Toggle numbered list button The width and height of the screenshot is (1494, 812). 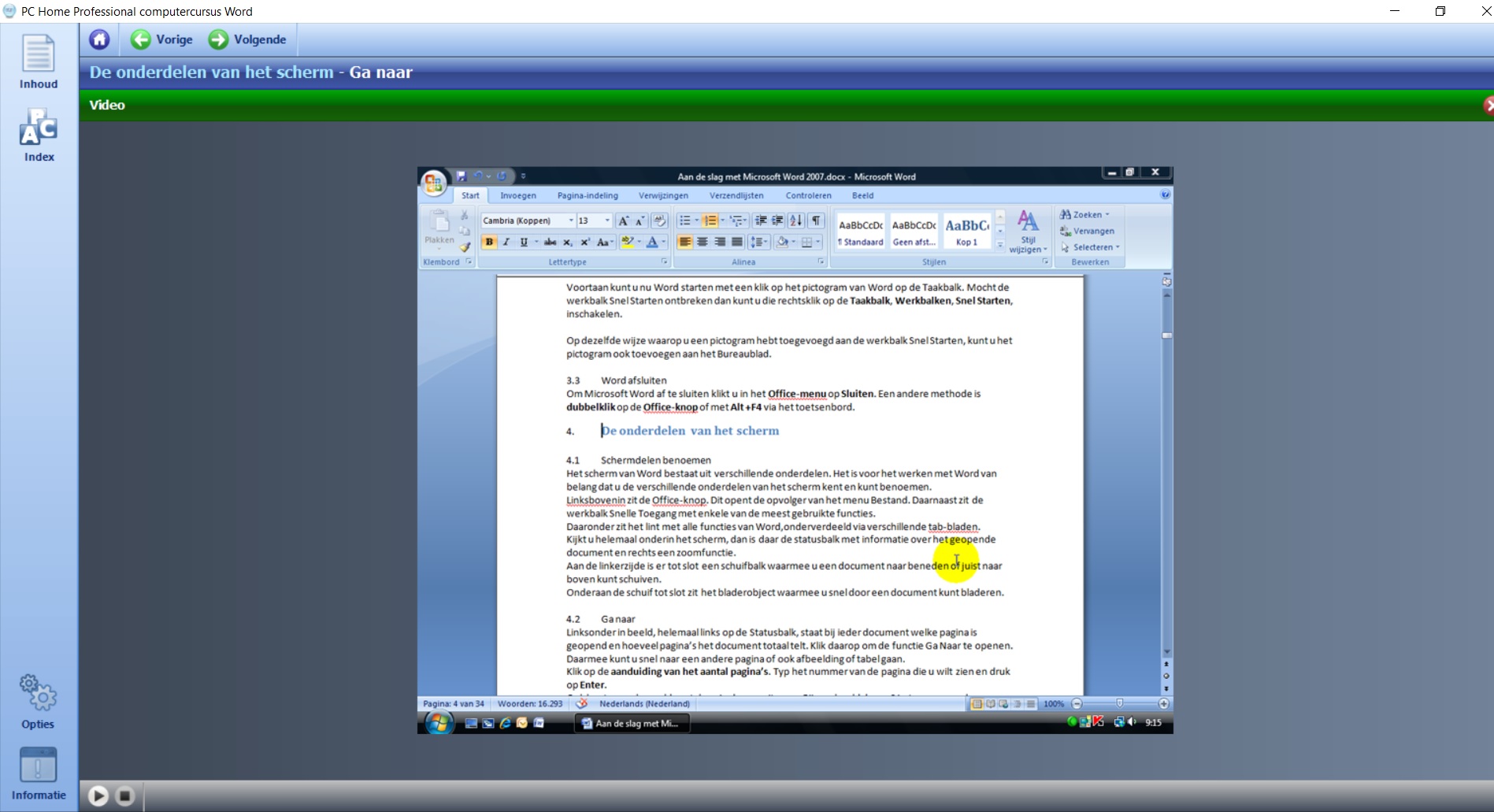710,221
